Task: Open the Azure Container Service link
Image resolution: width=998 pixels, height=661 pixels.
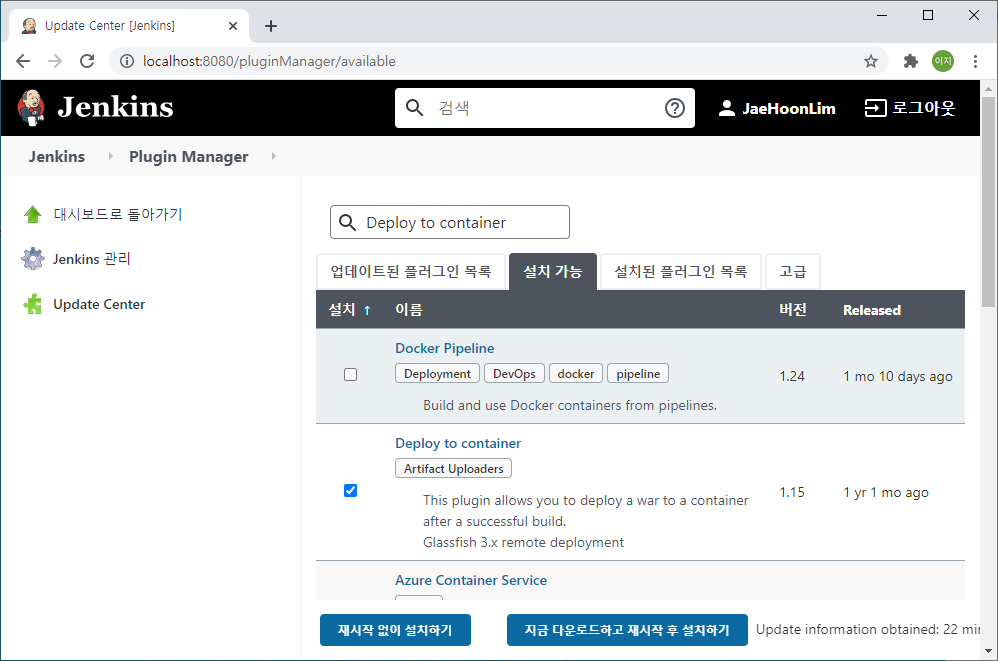Action: coord(471,580)
